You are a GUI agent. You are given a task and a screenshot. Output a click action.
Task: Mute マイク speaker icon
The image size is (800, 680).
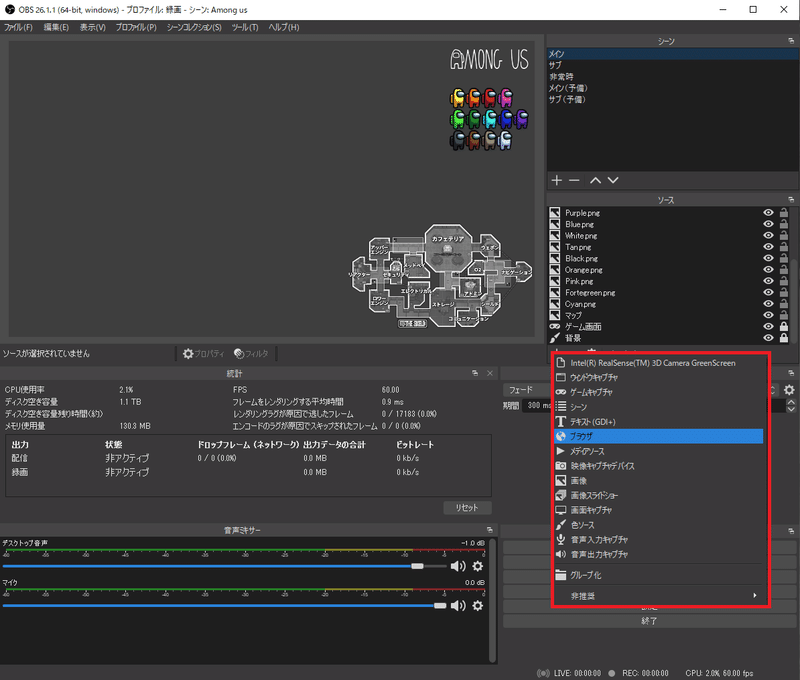pyautogui.click(x=458, y=606)
